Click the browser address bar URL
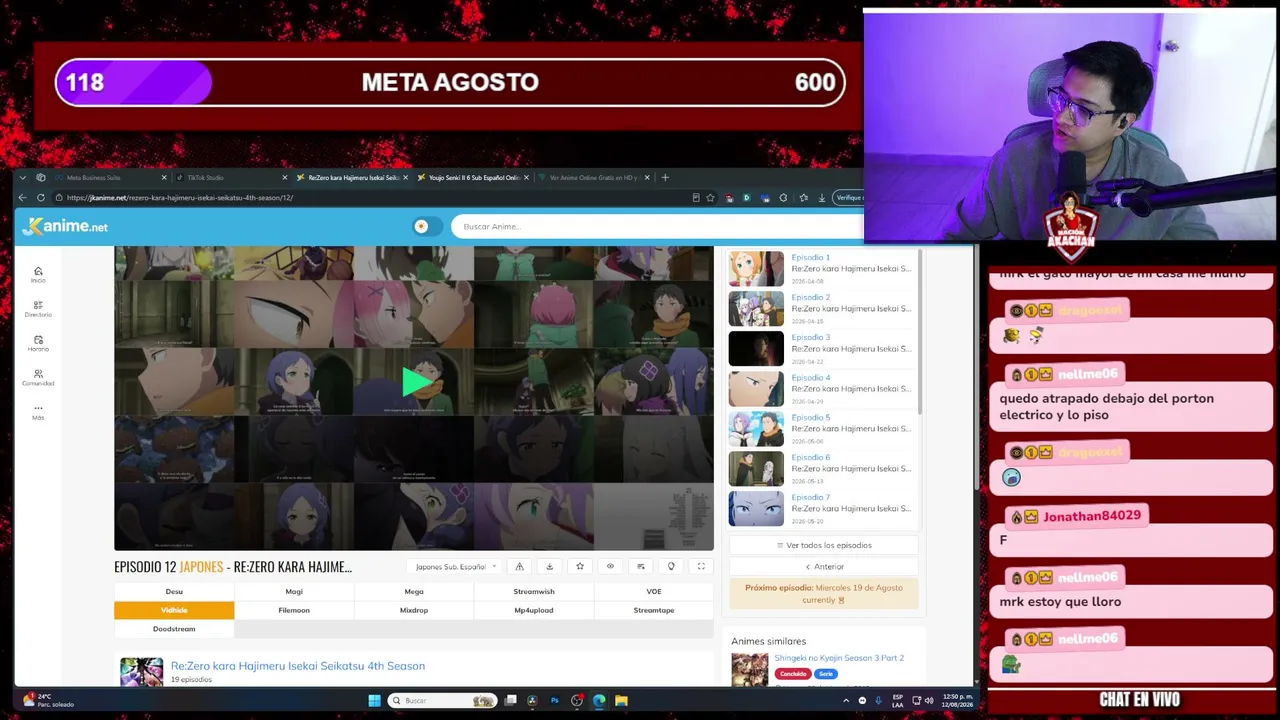This screenshot has width=1280, height=720. tap(180, 198)
